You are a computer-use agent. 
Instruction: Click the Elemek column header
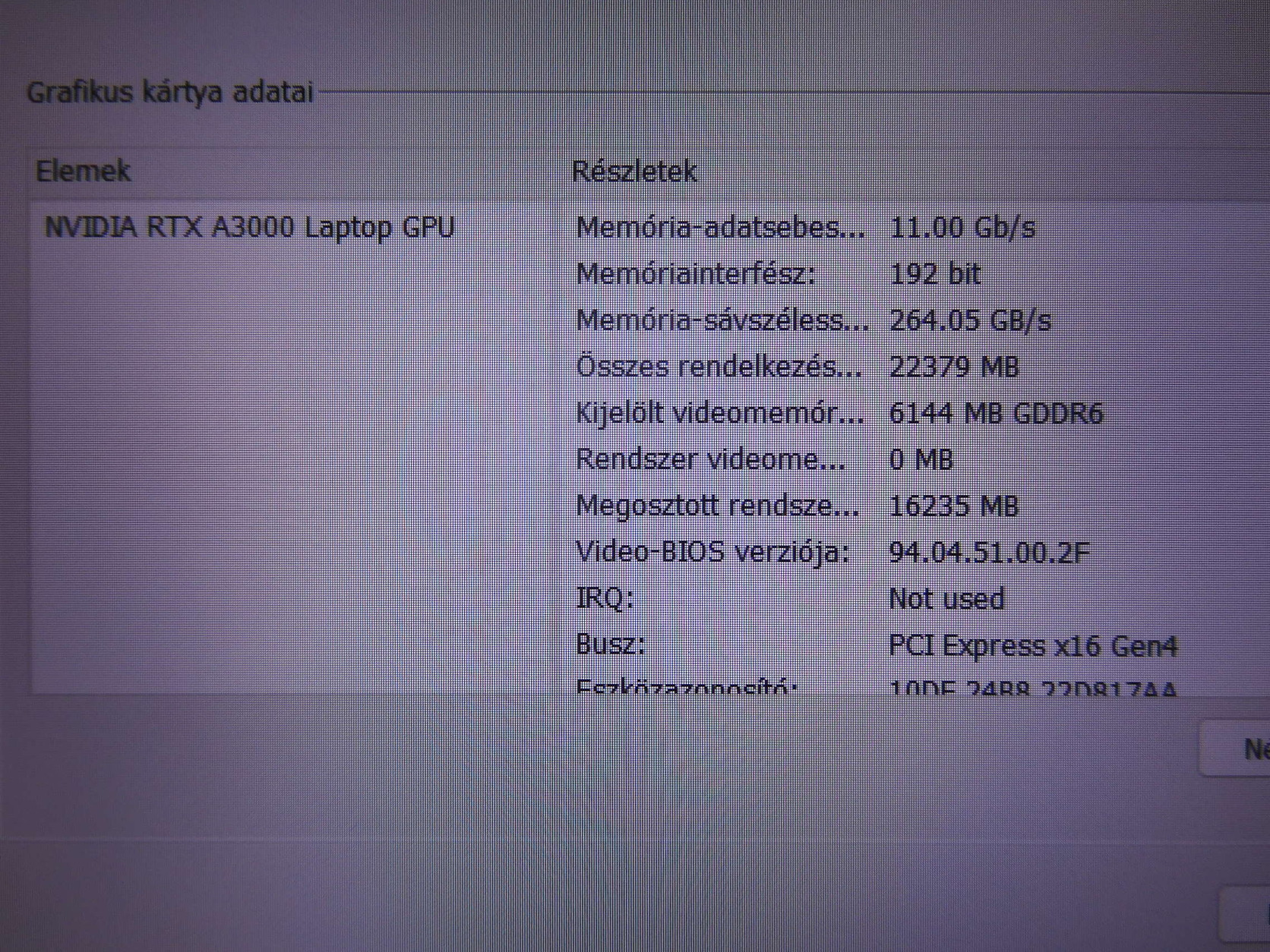[x=84, y=171]
